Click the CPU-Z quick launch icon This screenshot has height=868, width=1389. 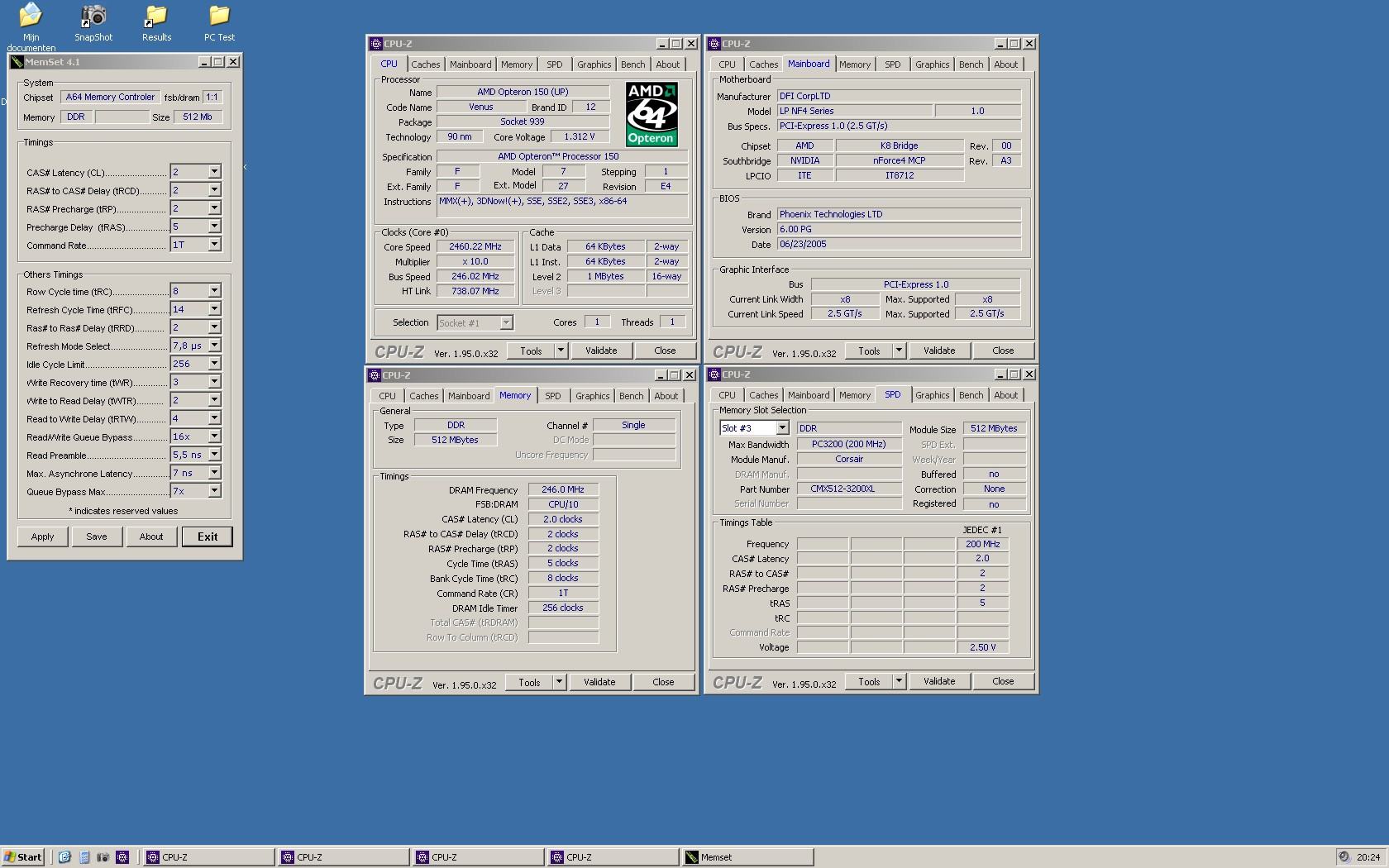122,857
